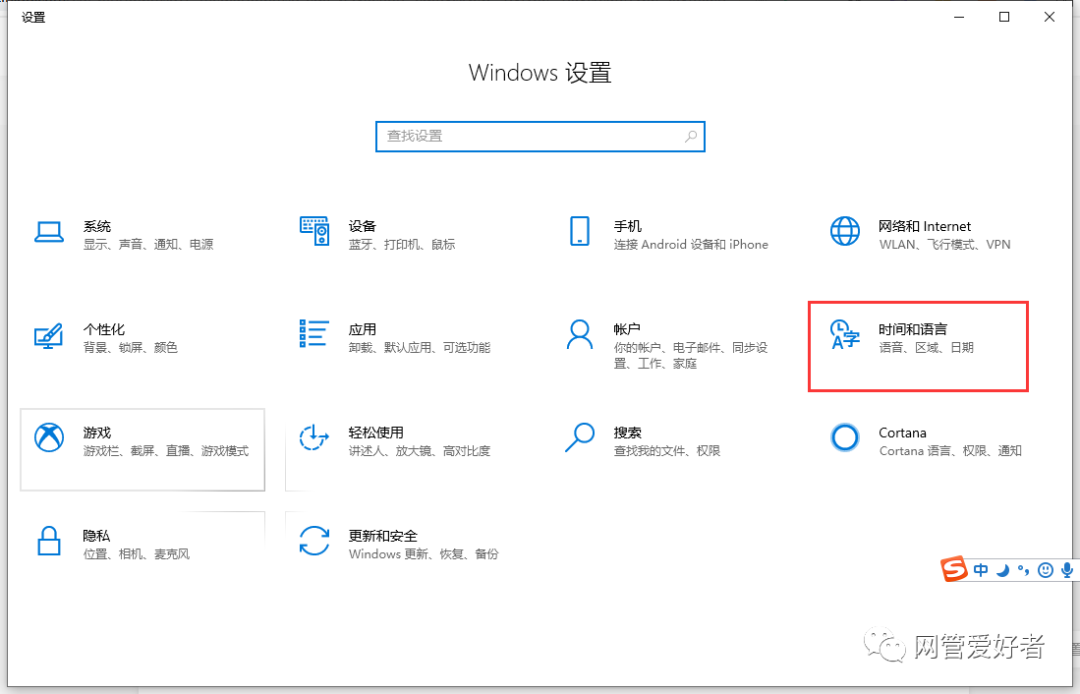The image size is (1080, 694).
Task: Click the 设备 keyboard and speaker icon
Action: tap(314, 231)
